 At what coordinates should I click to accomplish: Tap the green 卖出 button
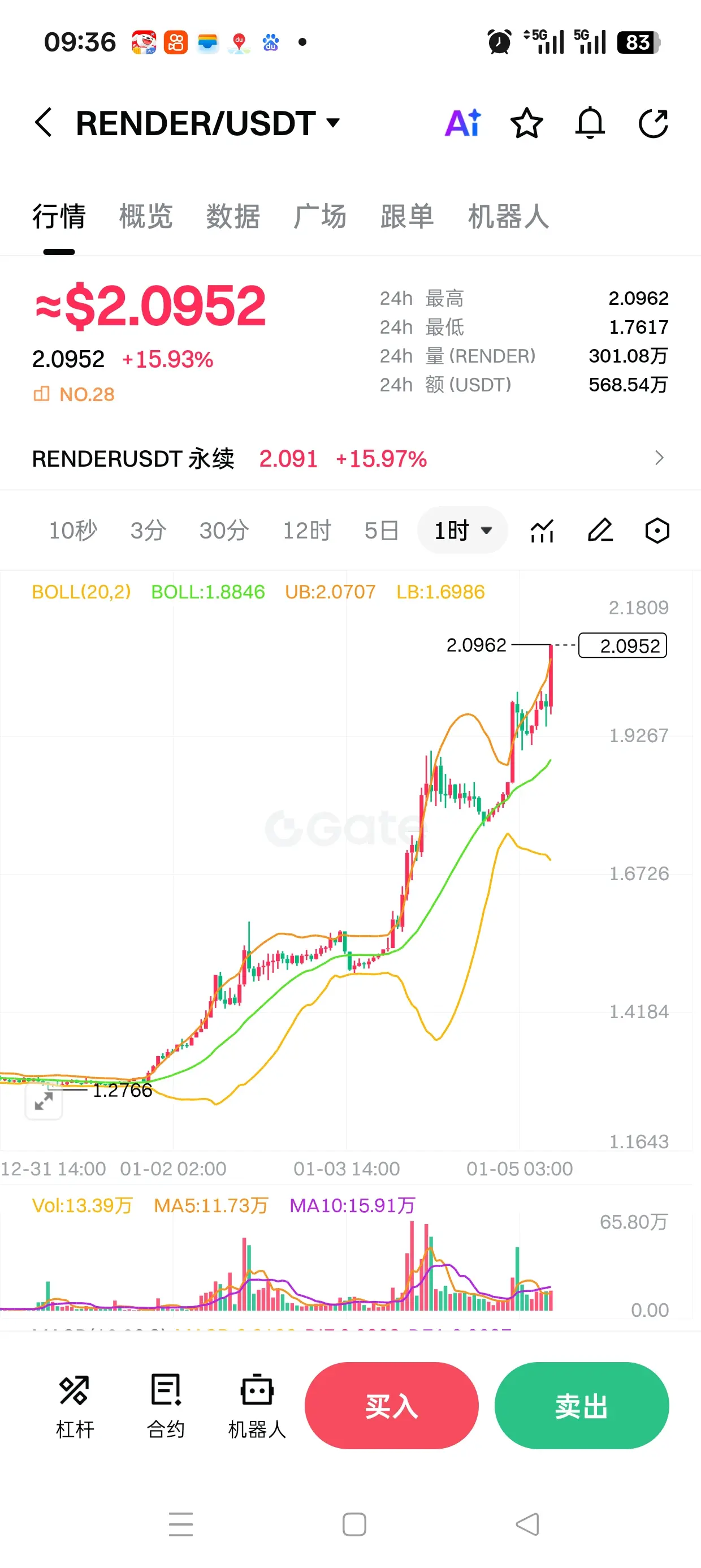pos(582,1406)
